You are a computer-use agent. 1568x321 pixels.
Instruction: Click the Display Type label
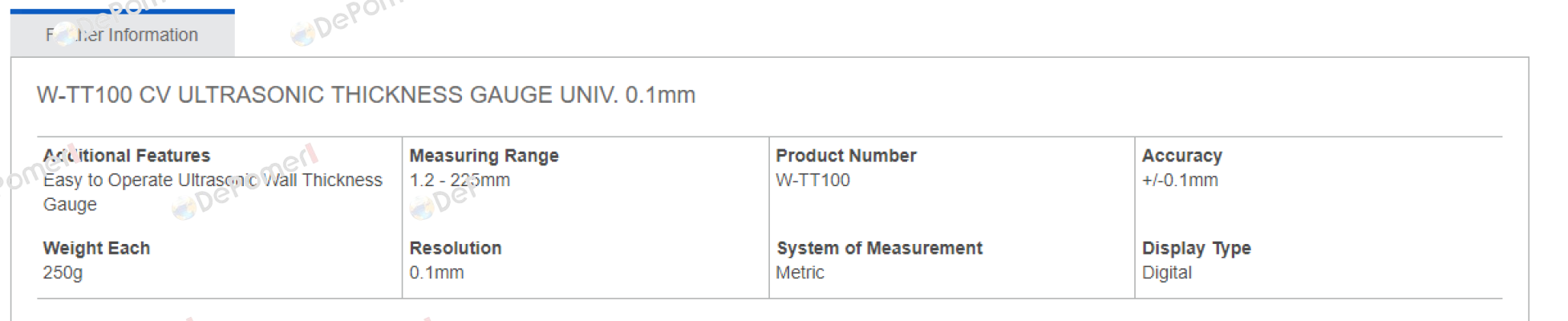point(1196,248)
